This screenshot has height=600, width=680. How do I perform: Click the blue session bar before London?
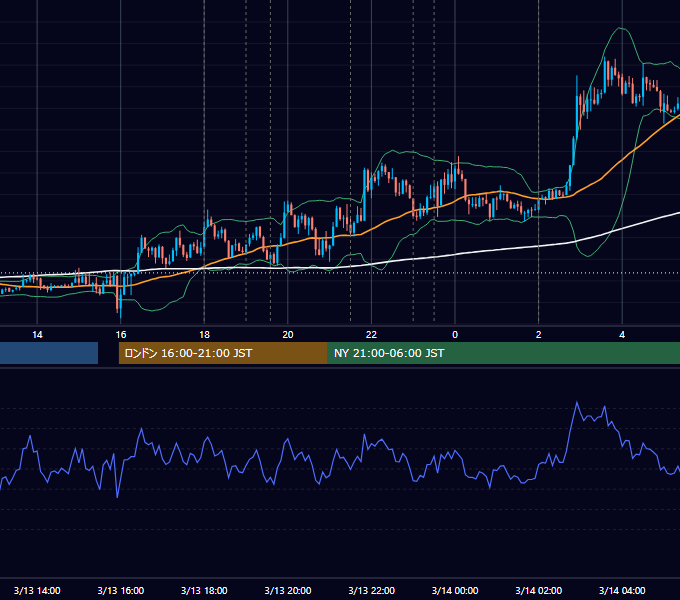click(49, 353)
